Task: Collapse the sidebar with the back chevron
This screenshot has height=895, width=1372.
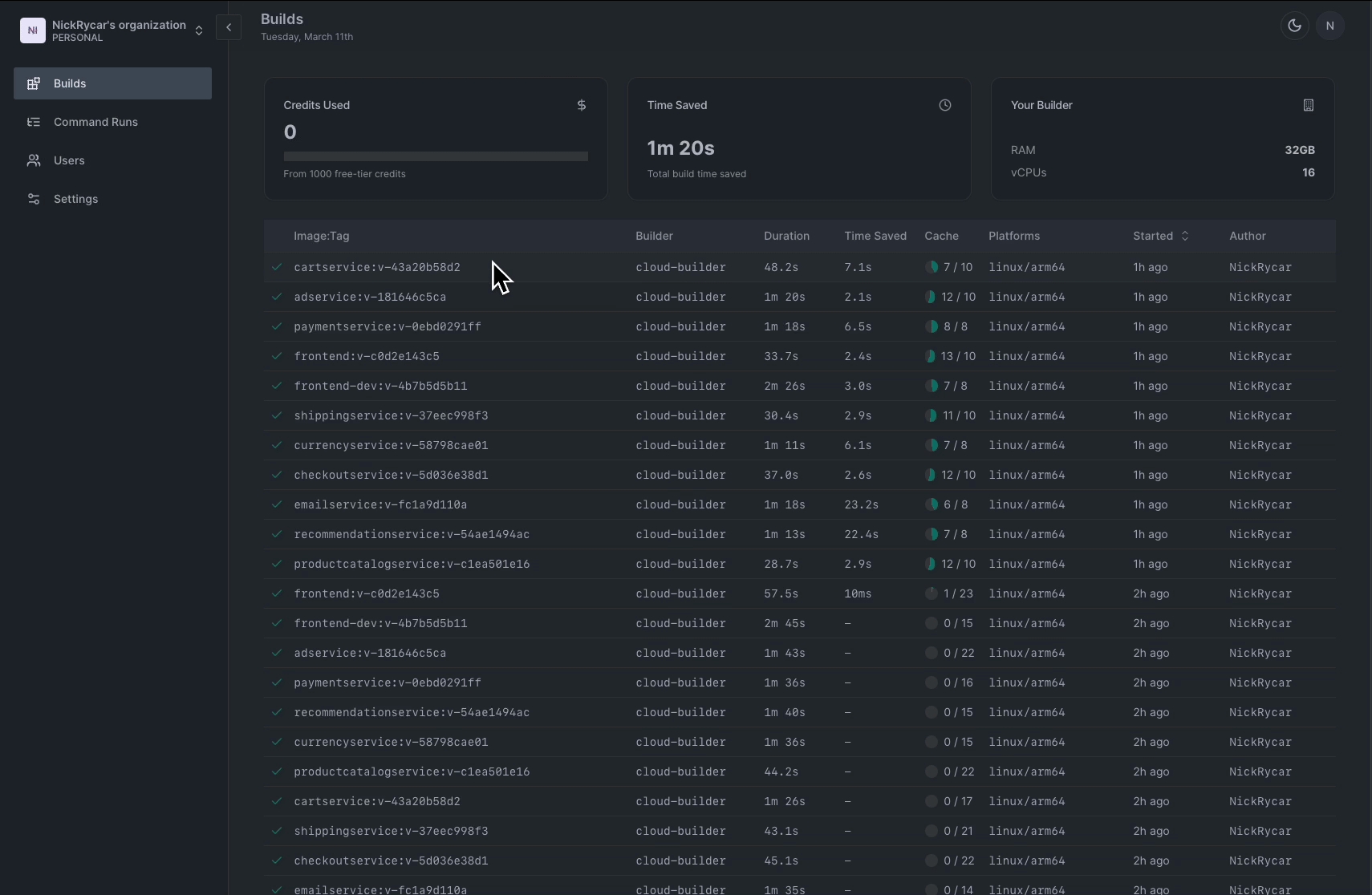Action: pos(229,26)
